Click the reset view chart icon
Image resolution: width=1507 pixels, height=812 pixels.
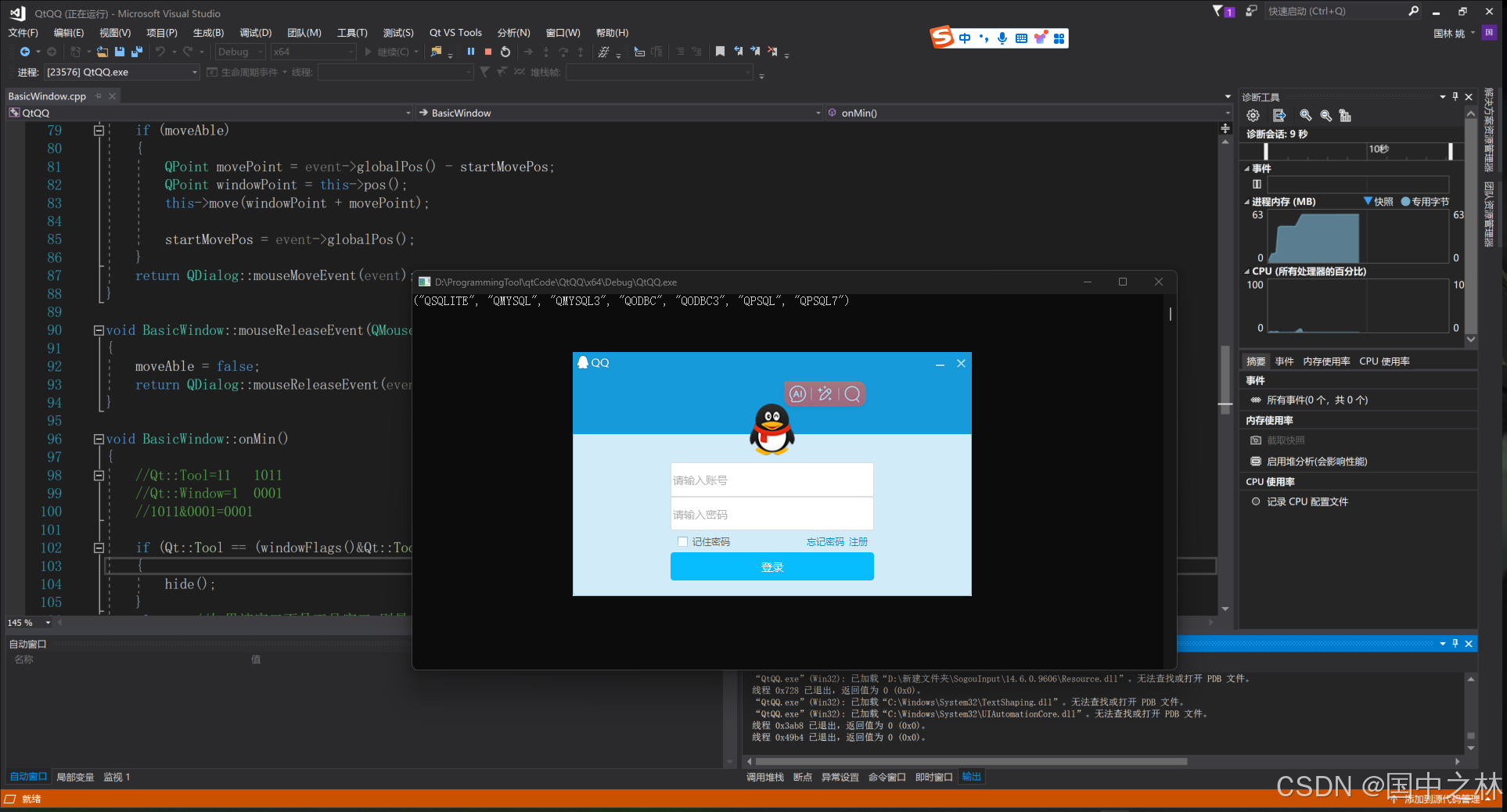1345,115
